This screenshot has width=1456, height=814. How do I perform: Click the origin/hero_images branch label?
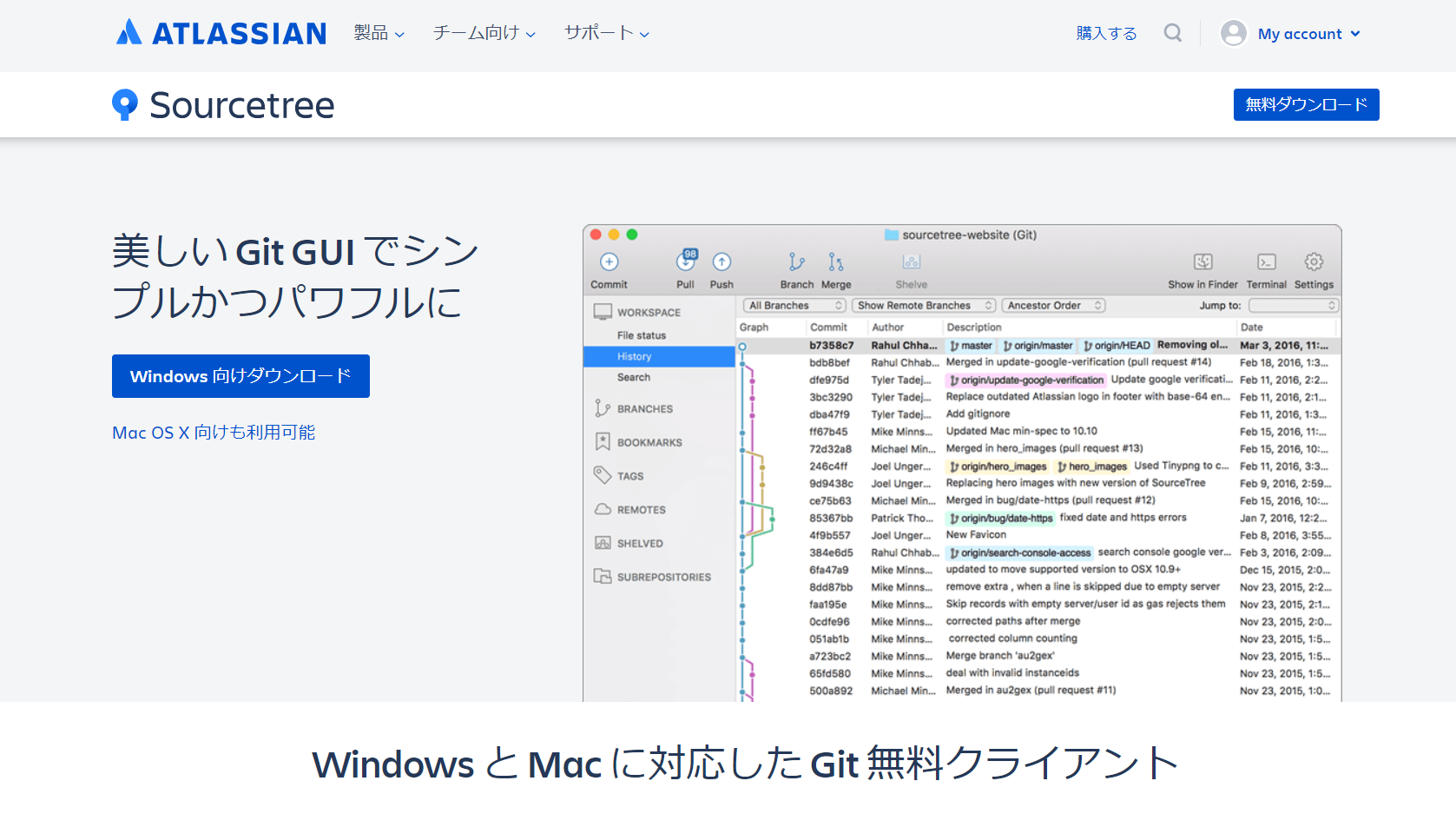997,467
